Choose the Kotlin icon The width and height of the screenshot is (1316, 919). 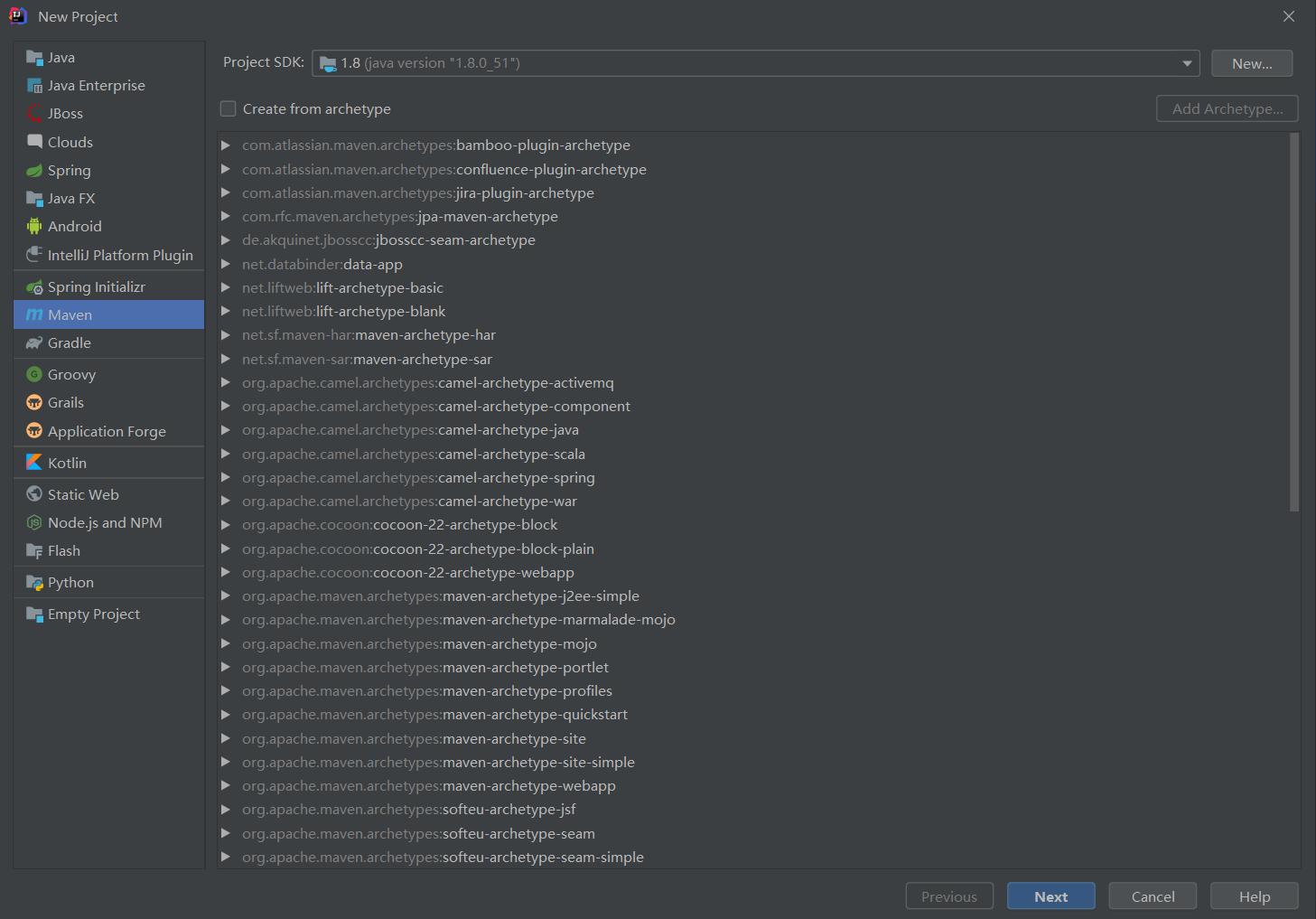(x=34, y=463)
